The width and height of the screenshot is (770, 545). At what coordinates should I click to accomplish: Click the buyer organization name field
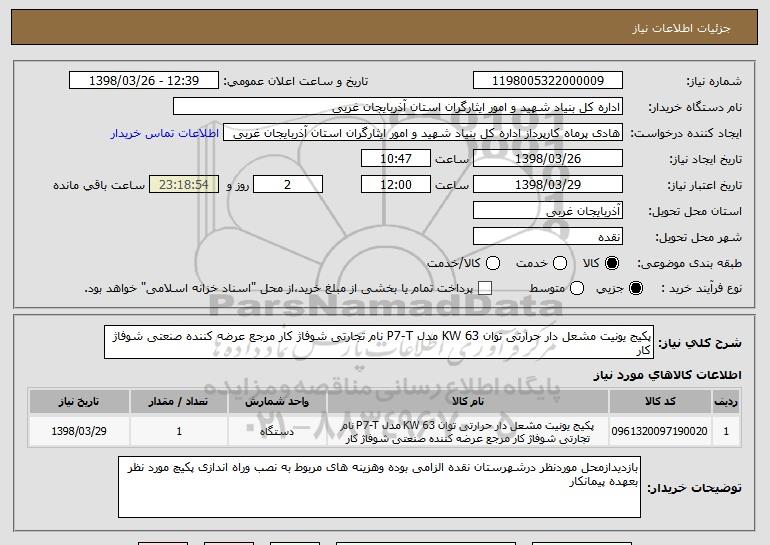coord(398,107)
